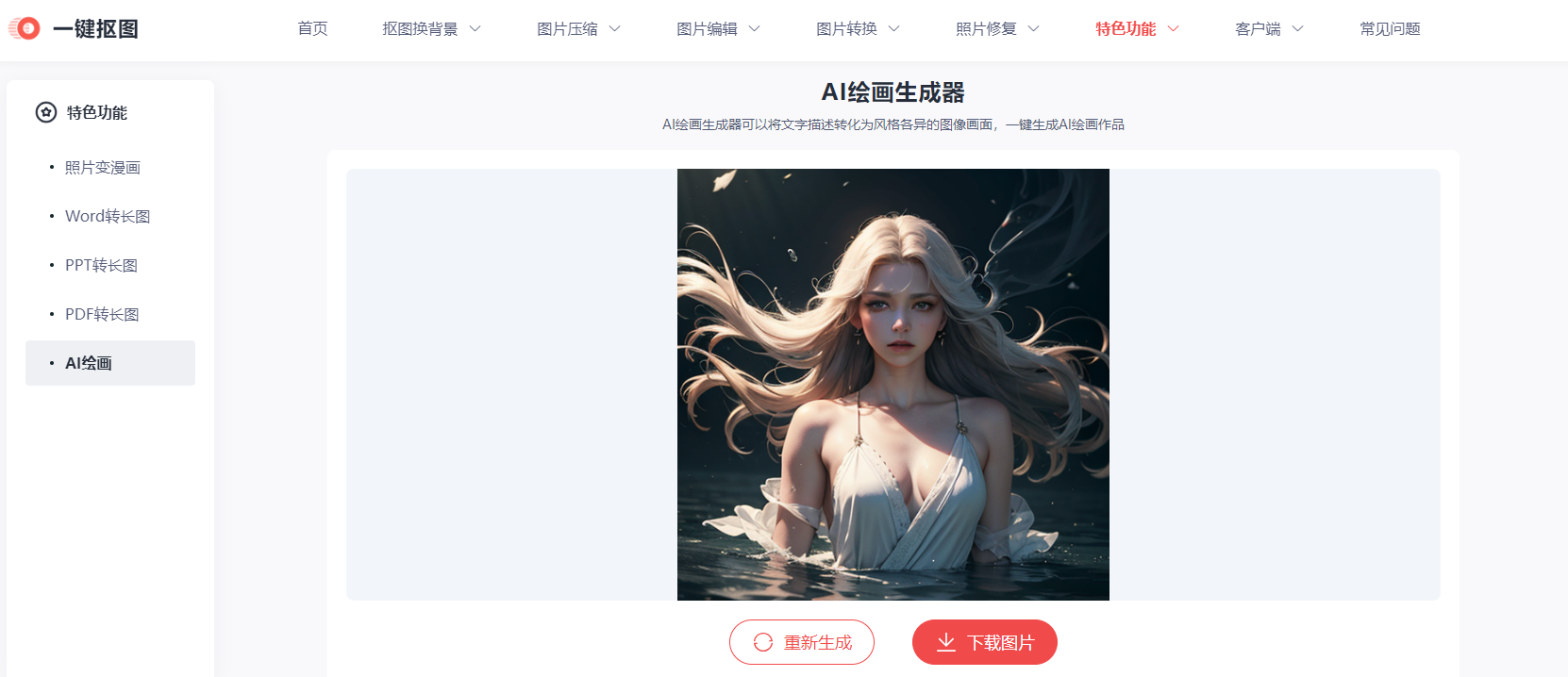Open the 图片转换 dropdown arrow

(x=894, y=29)
